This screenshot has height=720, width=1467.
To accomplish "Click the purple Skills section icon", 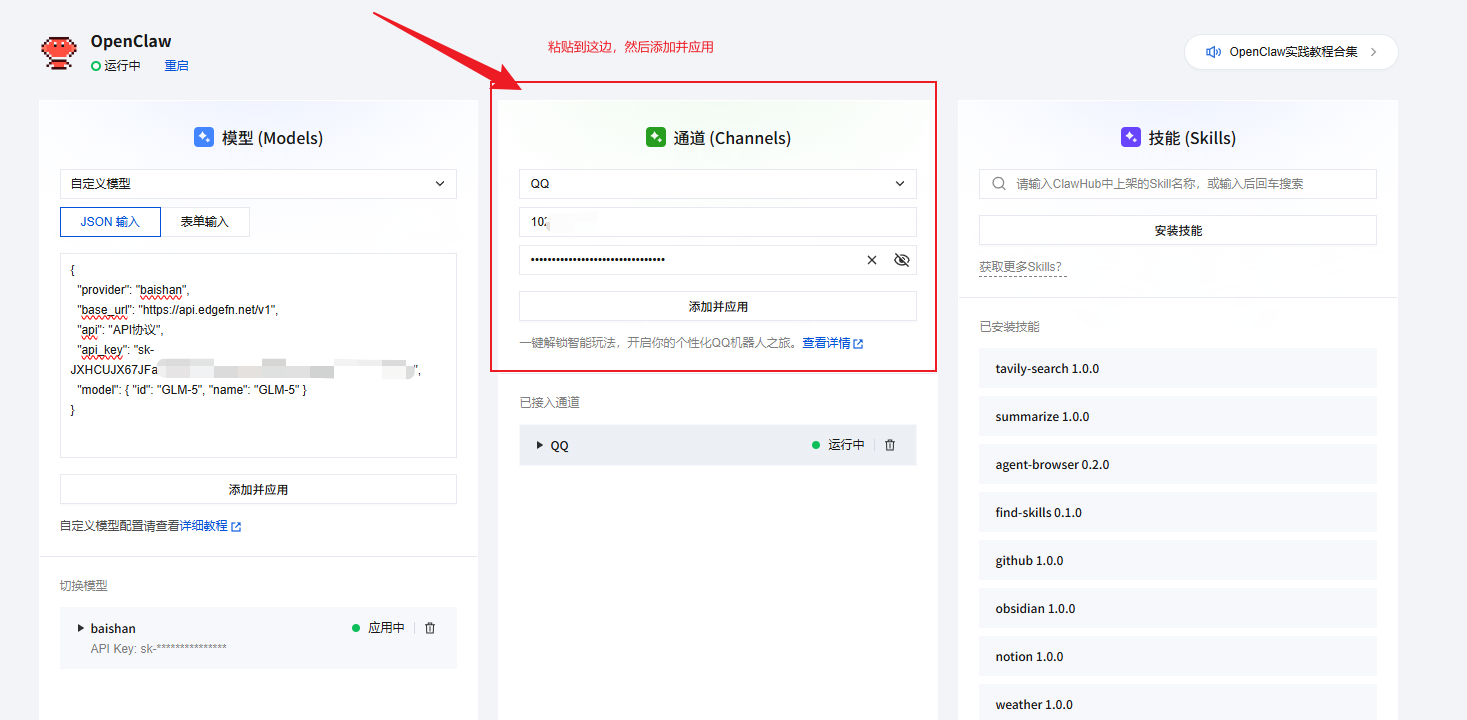I will pyautogui.click(x=1131, y=138).
